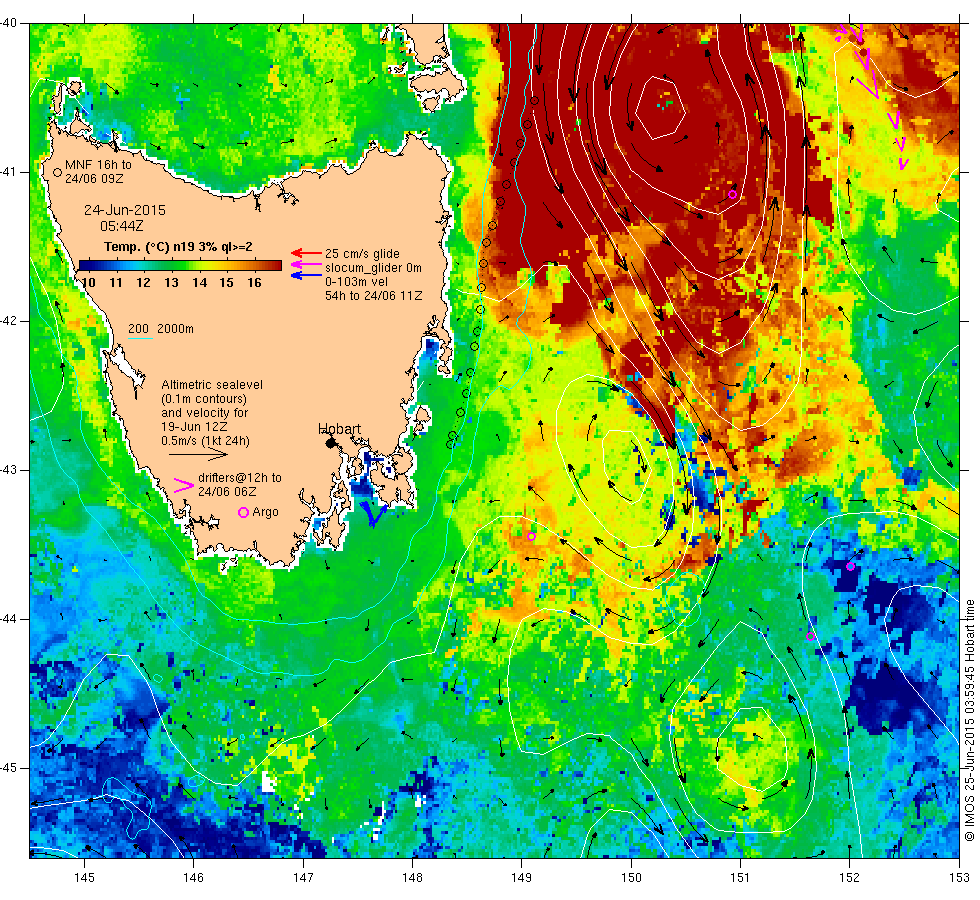980x900 pixels.
Task: Click the temperature color scale bar
Action: click(x=180, y=266)
